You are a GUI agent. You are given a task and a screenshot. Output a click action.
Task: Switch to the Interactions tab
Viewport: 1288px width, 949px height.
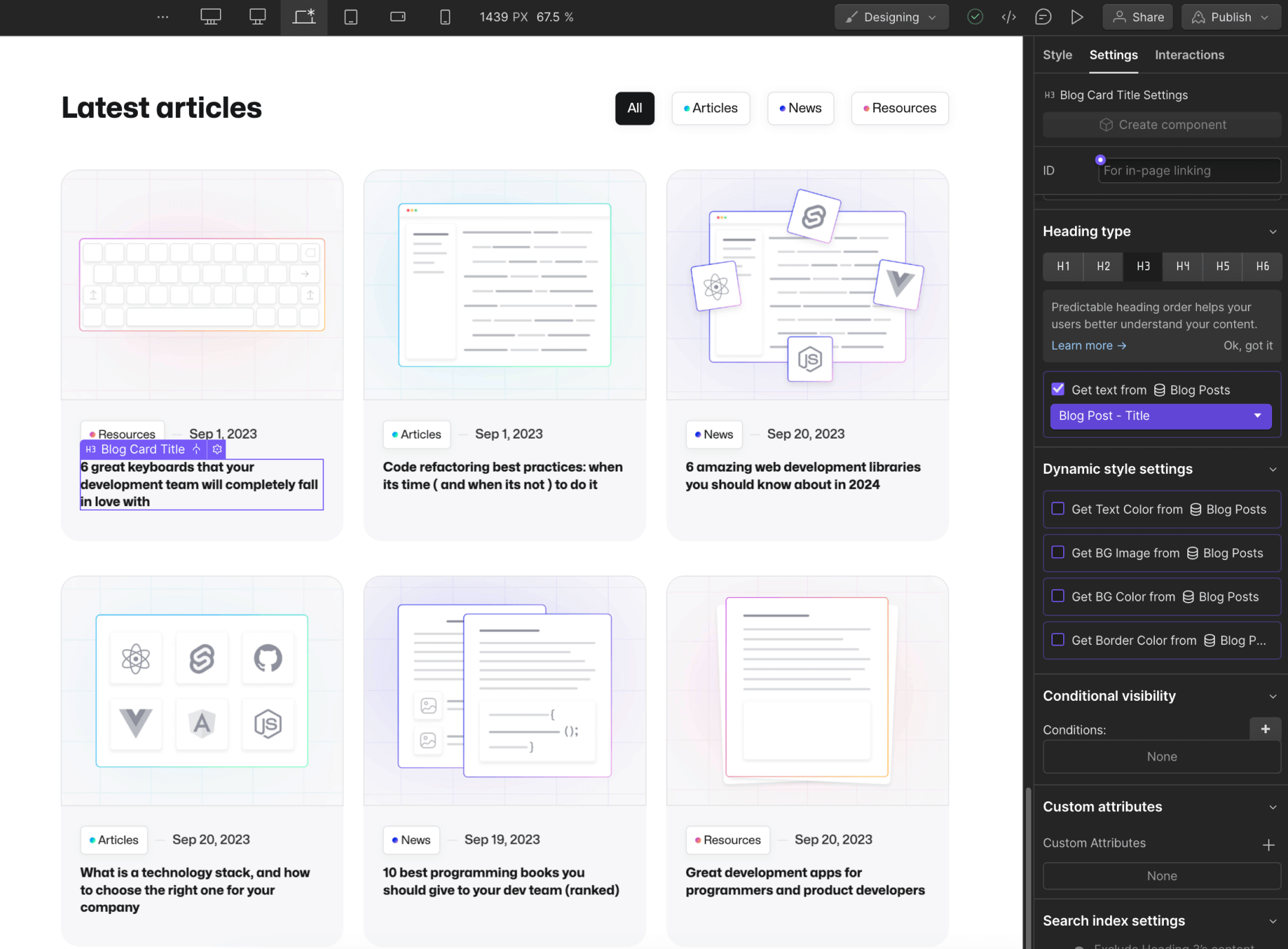click(1189, 54)
